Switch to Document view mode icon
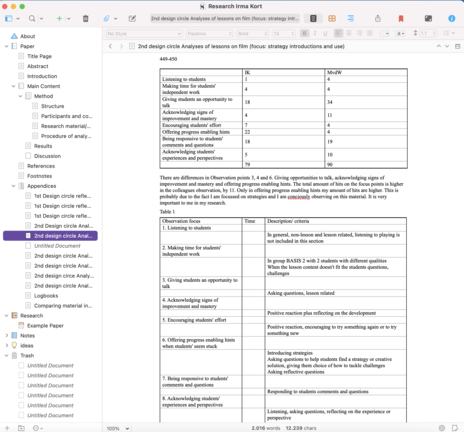464x432 pixels. coord(313,19)
